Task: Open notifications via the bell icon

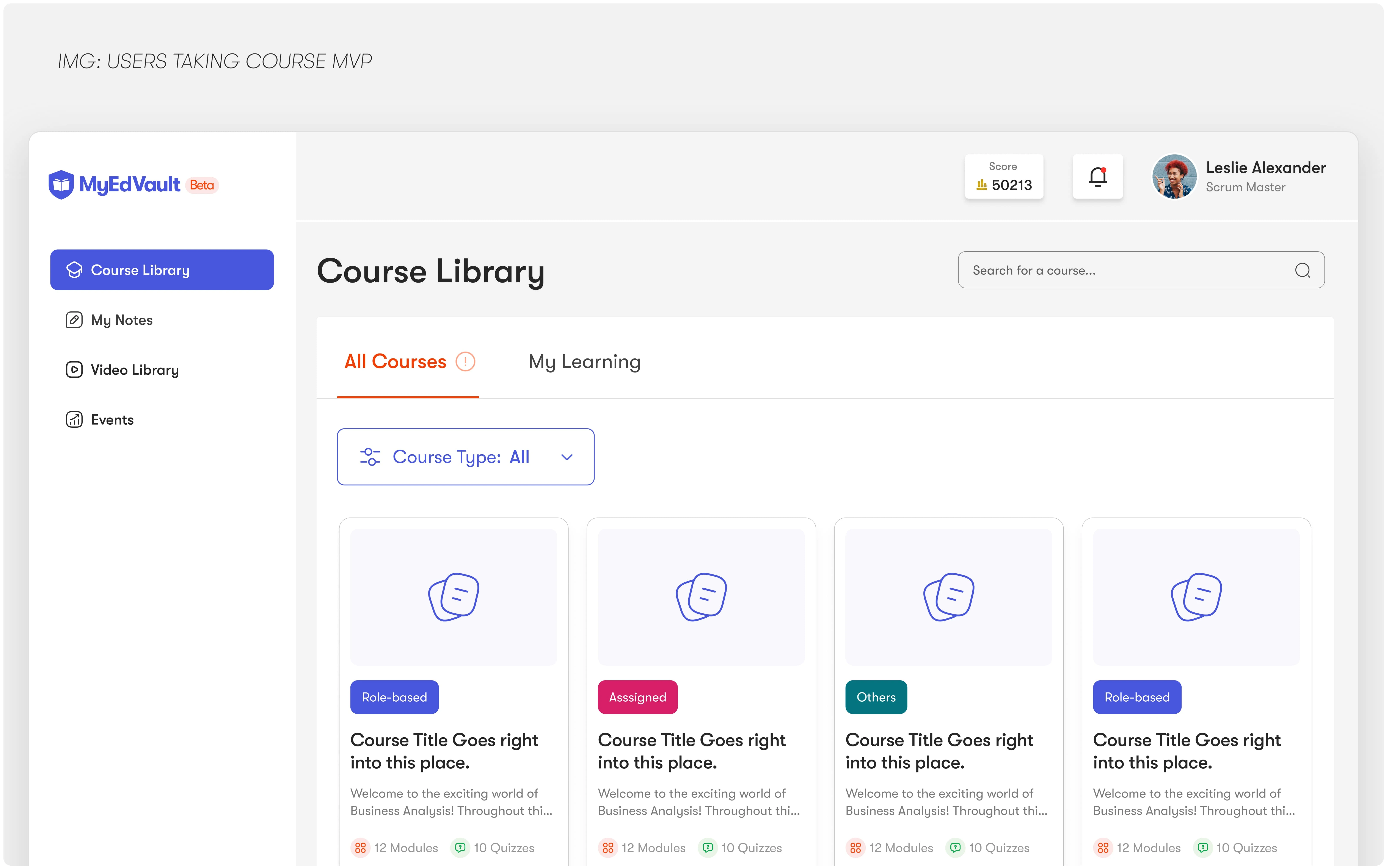Action: point(1098,176)
